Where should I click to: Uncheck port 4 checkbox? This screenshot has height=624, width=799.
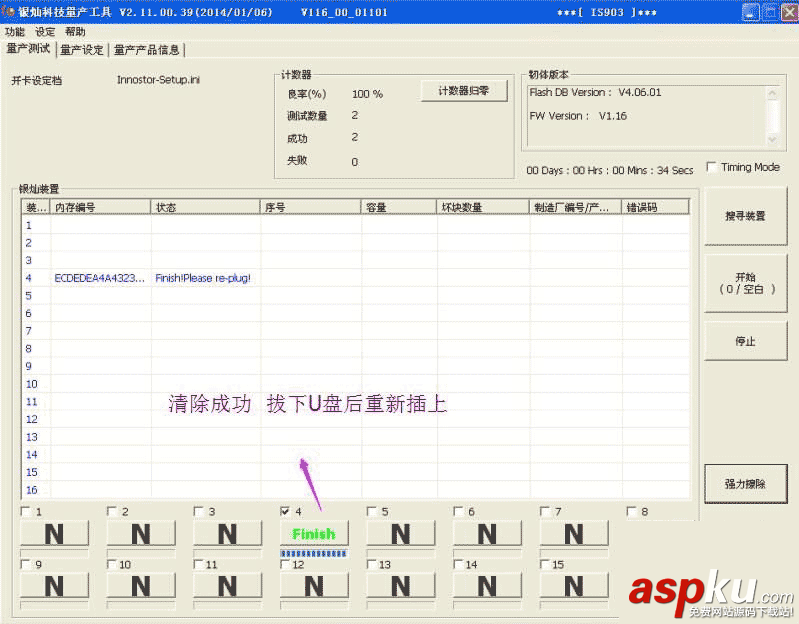click(285, 511)
